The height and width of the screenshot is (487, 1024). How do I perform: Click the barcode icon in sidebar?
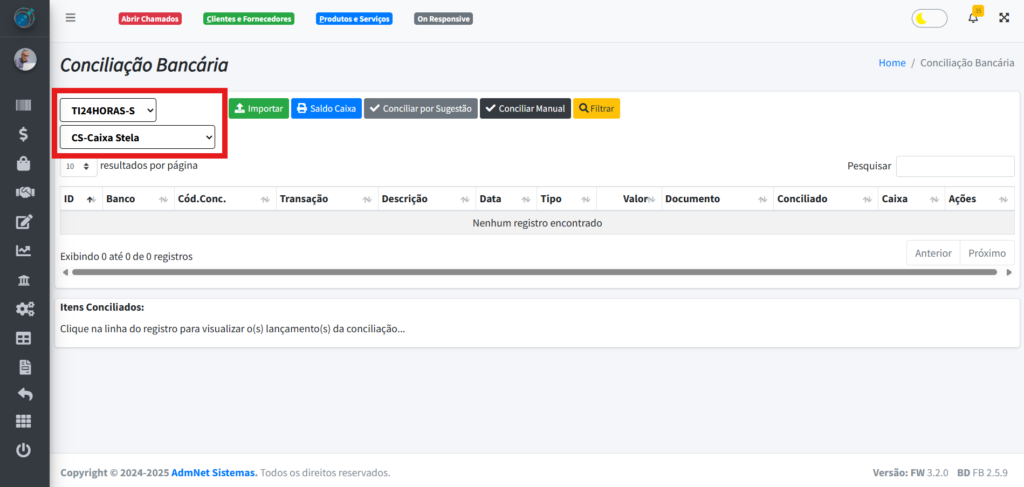[x=24, y=105]
